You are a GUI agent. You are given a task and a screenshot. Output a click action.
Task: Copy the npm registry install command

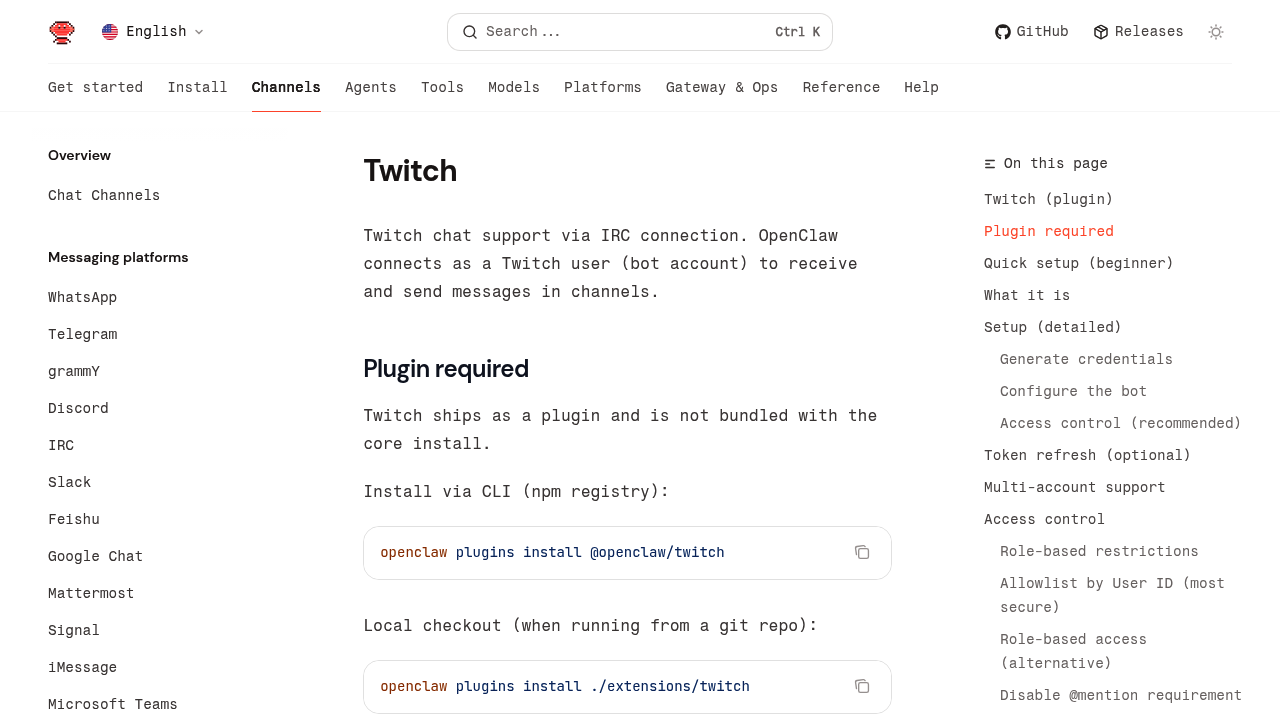pyautogui.click(x=862, y=552)
